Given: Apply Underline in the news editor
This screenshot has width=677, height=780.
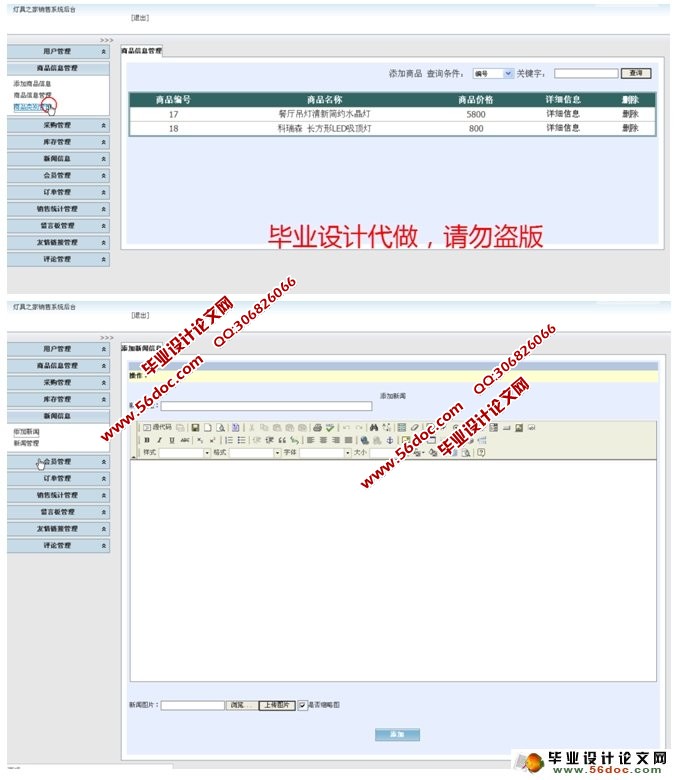Looking at the screenshot, I should coord(172,440).
